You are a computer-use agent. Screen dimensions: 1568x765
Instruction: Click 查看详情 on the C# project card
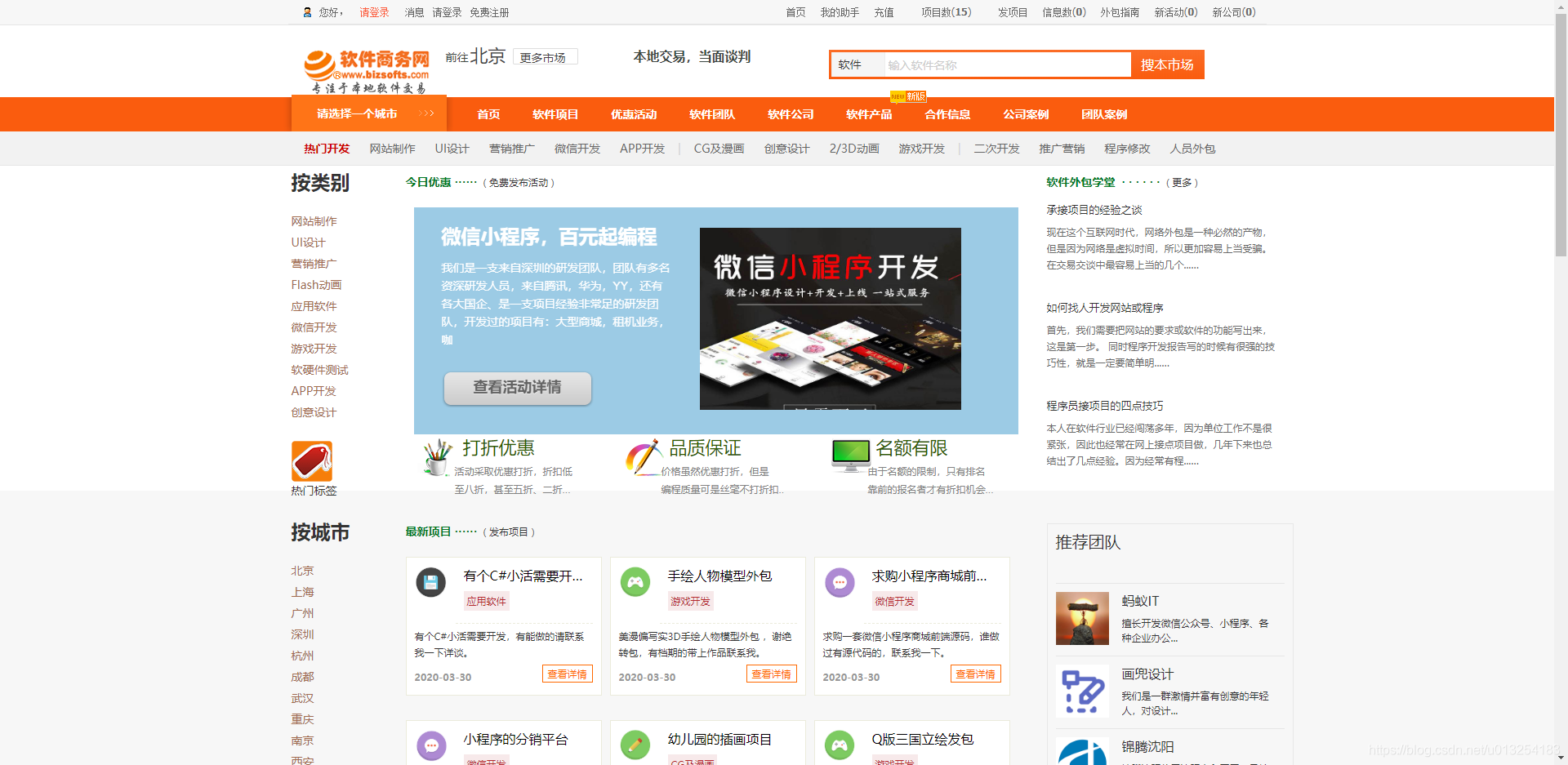(x=568, y=674)
